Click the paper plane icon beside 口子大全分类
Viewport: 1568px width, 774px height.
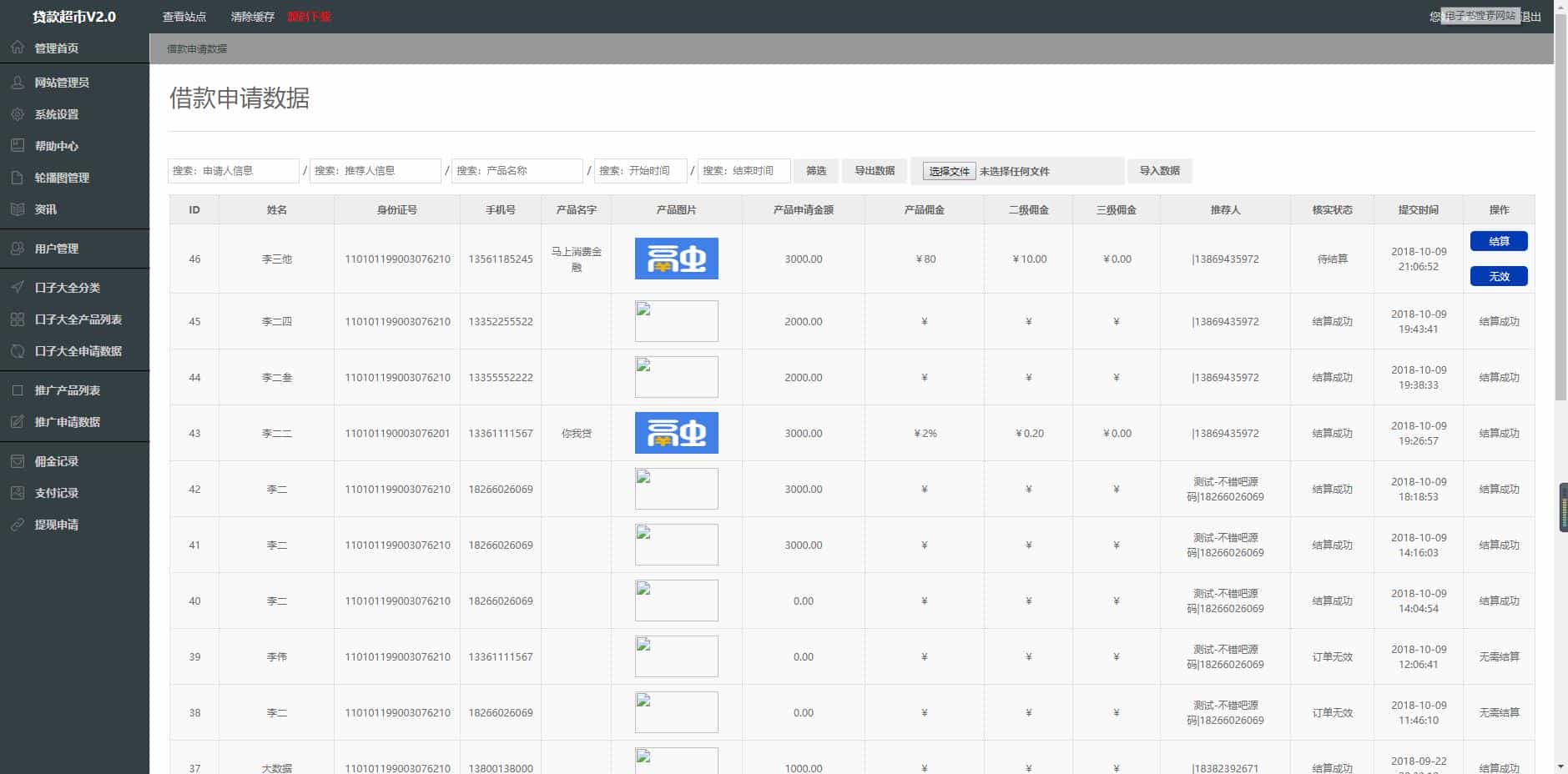tap(18, 288)
